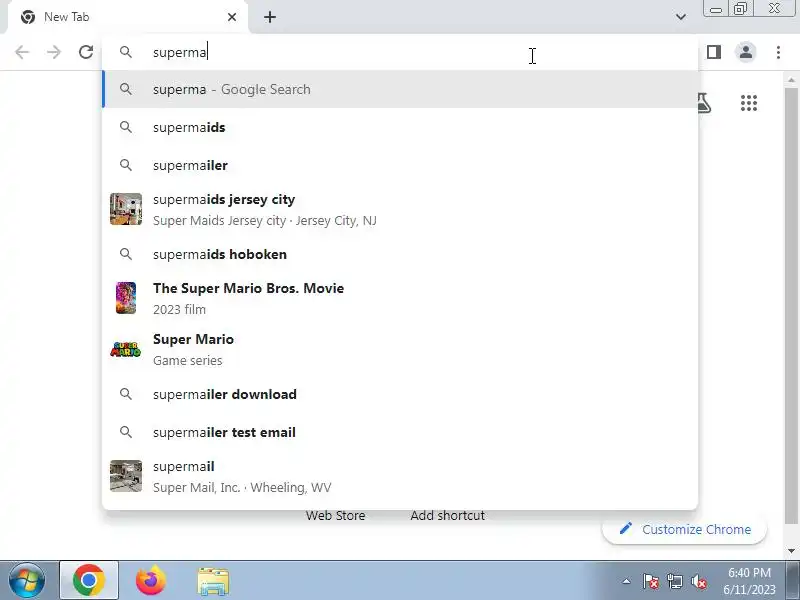Open the tab search chevron
The width and height of the screenshot is (800, 600).
click(681, 17)
